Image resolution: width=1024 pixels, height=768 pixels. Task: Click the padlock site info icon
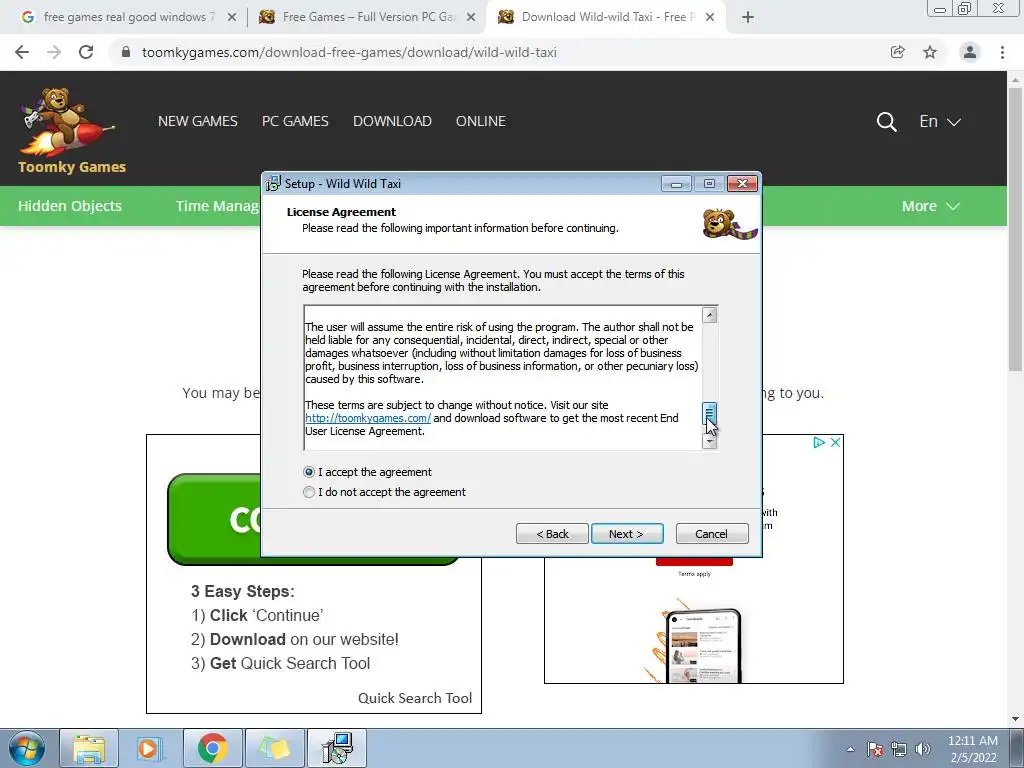(x=126, y=52)
